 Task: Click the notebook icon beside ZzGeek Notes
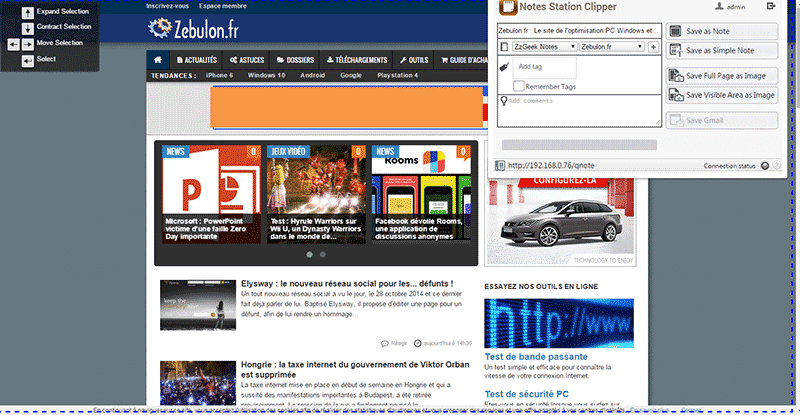click(504, 47)
